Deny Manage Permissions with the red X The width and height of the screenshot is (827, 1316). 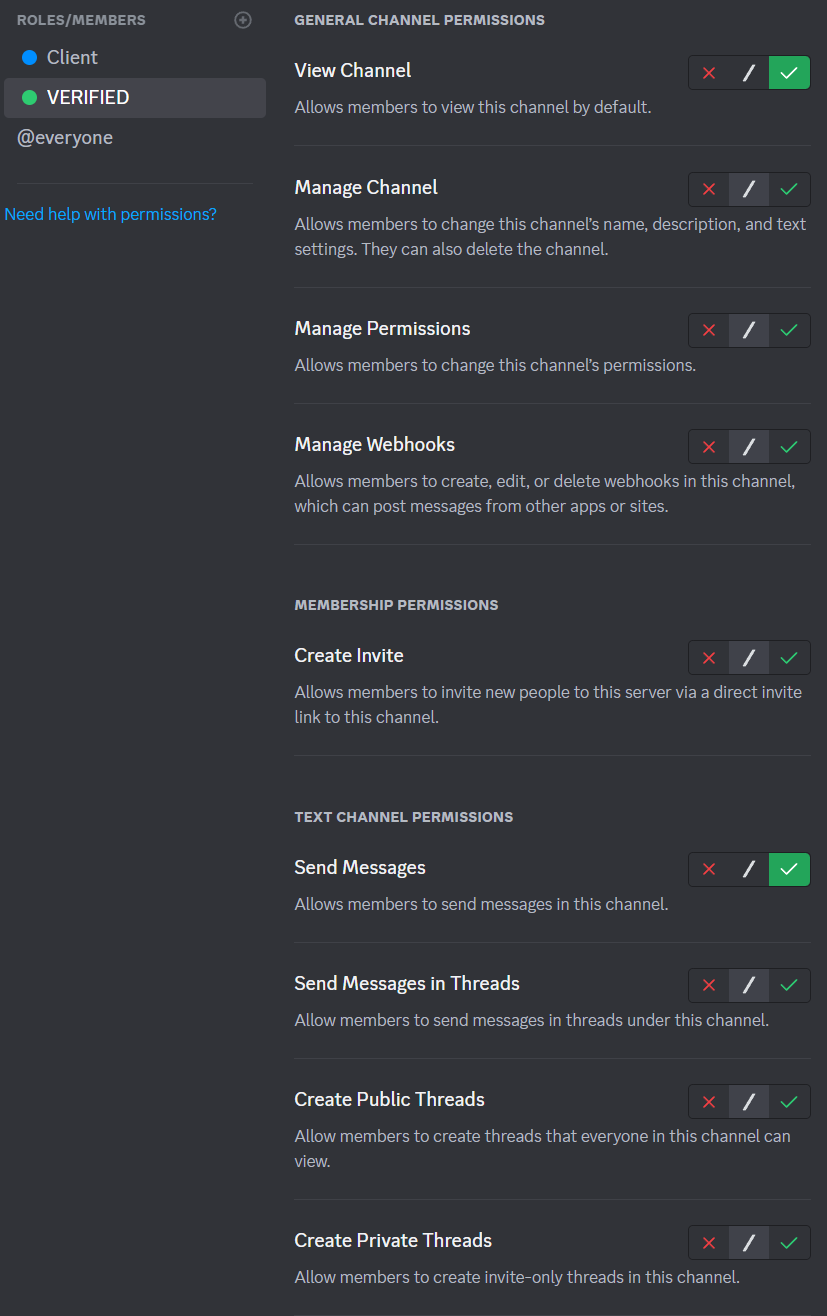pyautogui.click(x=709, y=330)
